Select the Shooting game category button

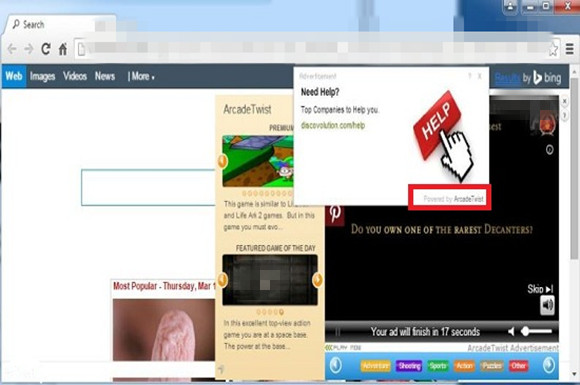(409, 366)
